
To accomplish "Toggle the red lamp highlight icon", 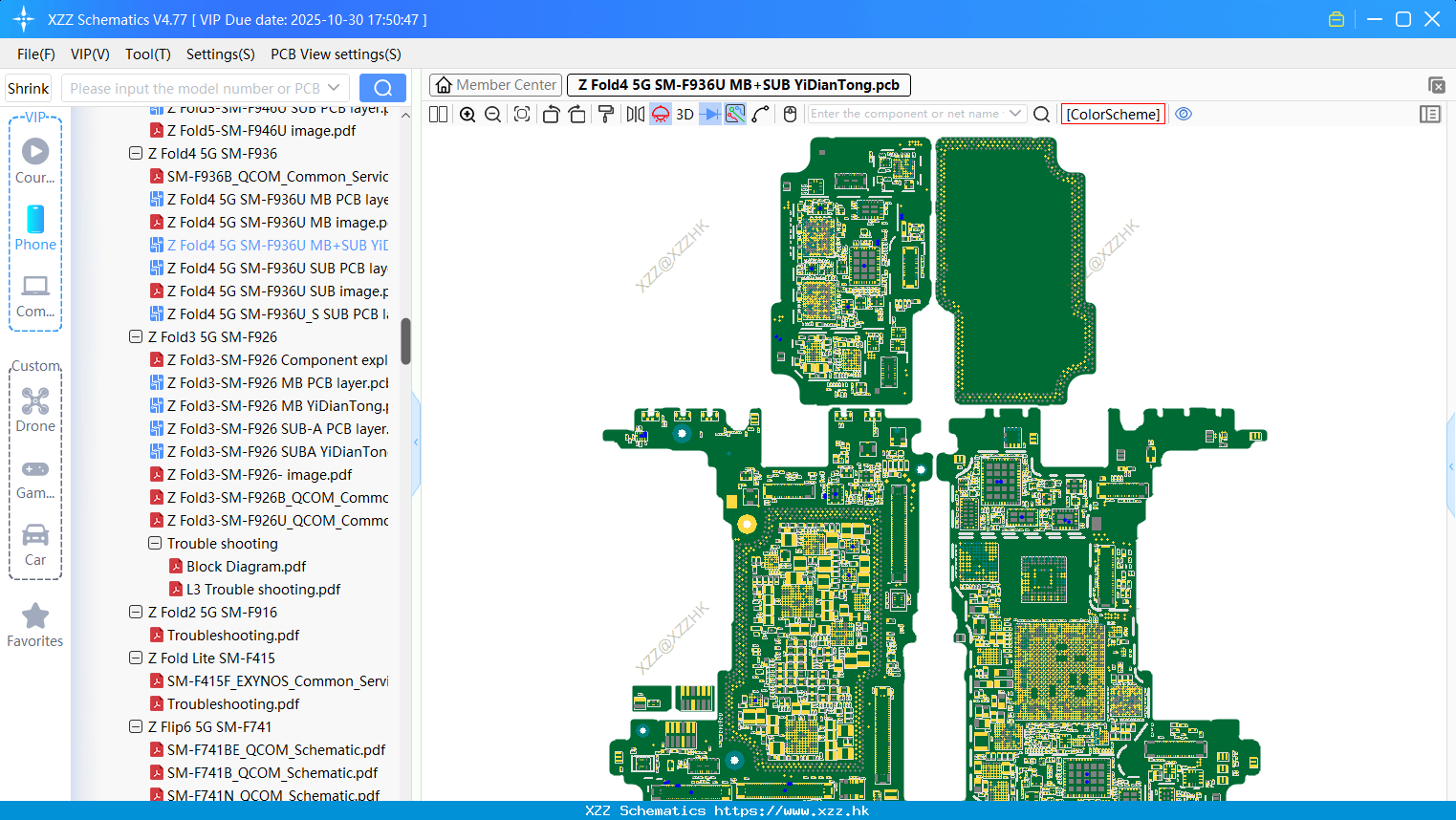I will click(x=661, y=114).
